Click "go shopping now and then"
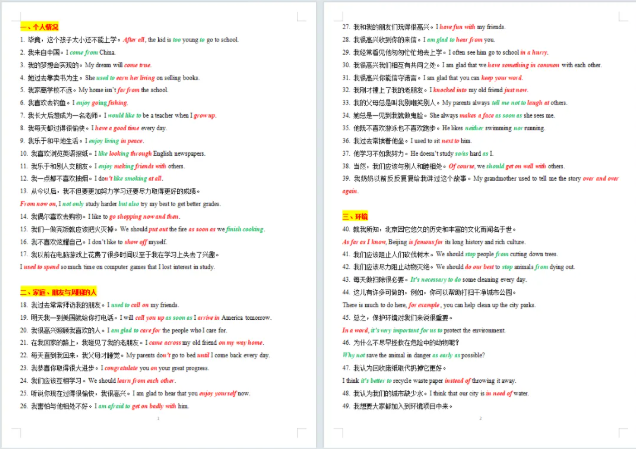 click(144, 217)
